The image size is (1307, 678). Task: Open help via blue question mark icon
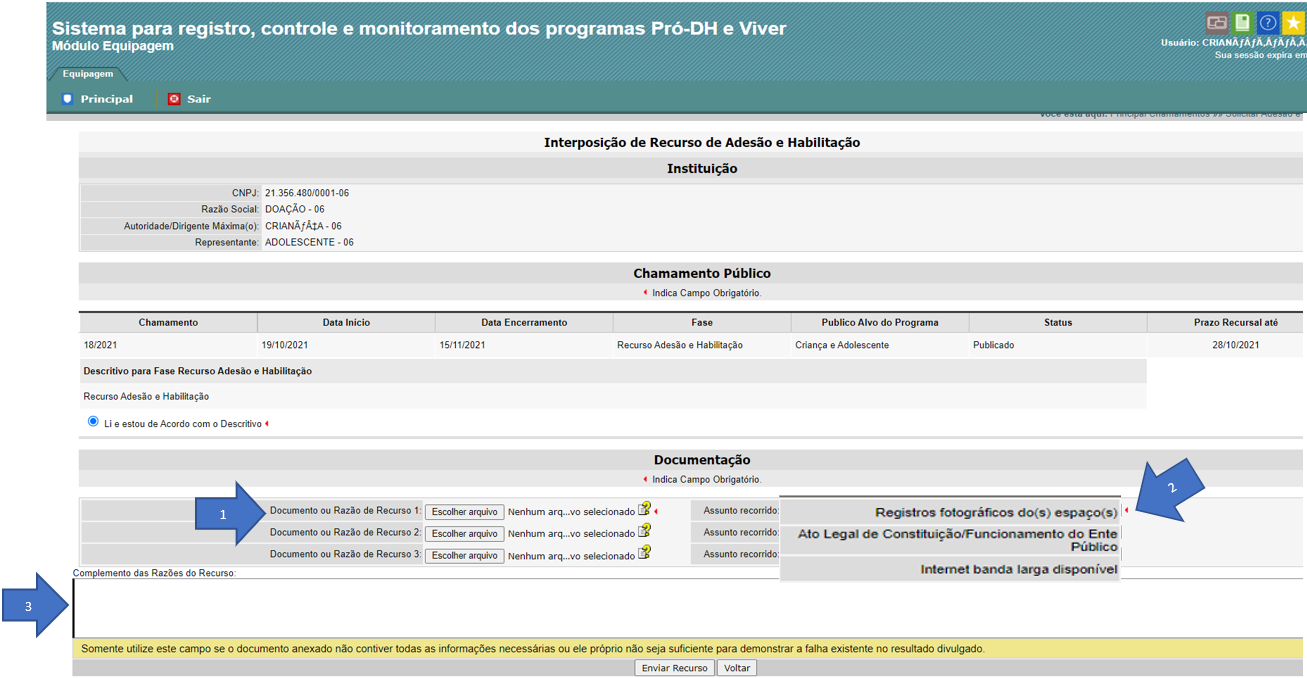(1267, 22)
